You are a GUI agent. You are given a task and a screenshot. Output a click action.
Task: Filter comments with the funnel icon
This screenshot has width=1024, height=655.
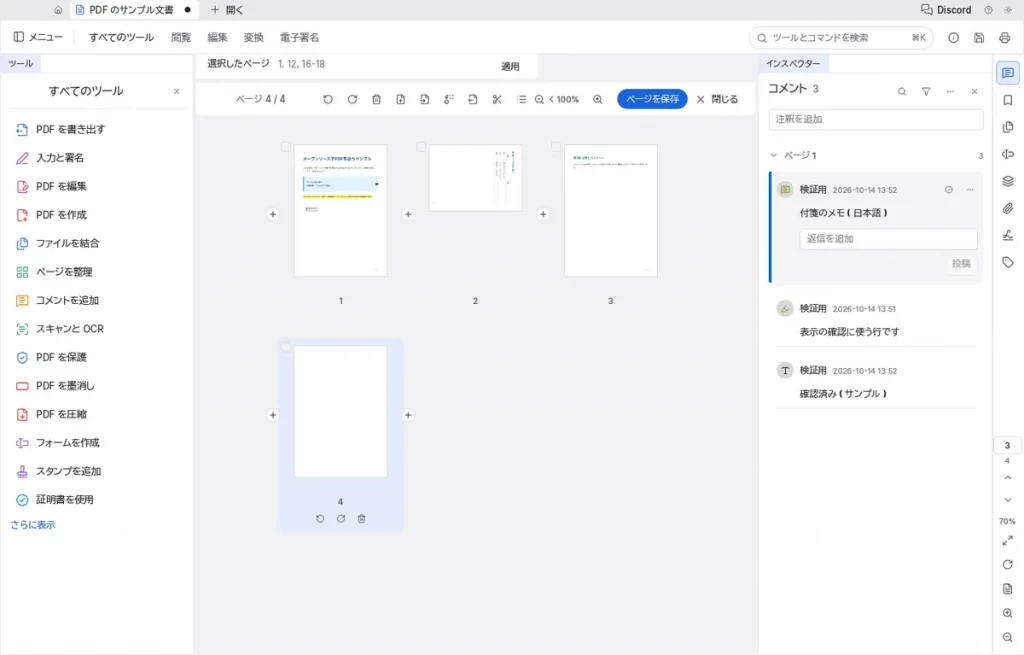pyautogui.click(x=926, y=91)
